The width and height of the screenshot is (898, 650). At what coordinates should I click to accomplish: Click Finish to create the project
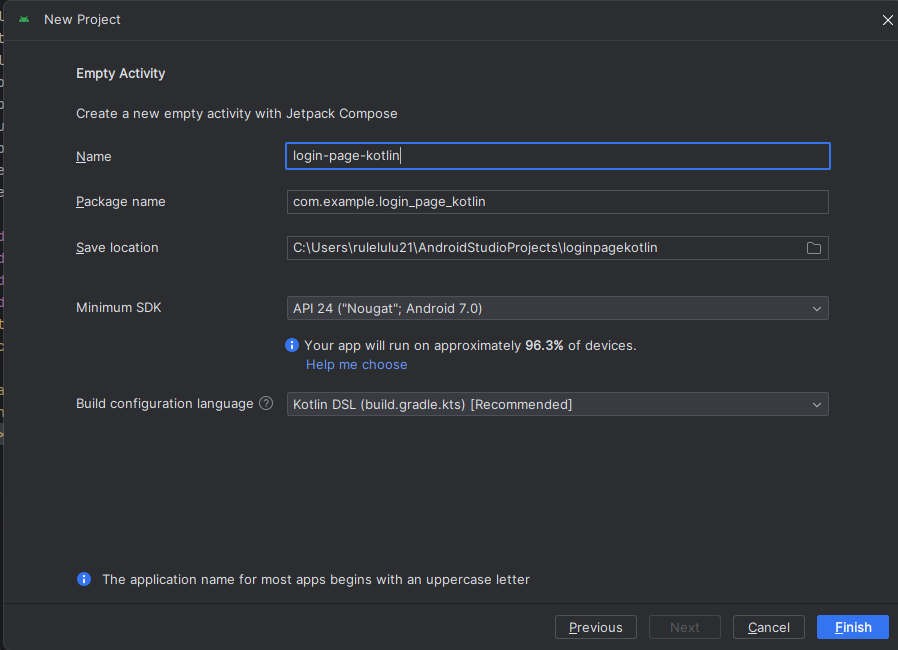click(x=853, y=627)
